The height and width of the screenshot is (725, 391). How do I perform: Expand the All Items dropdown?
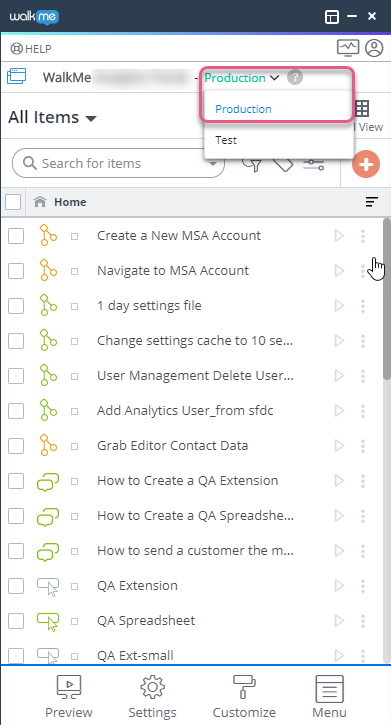[52, 117]
